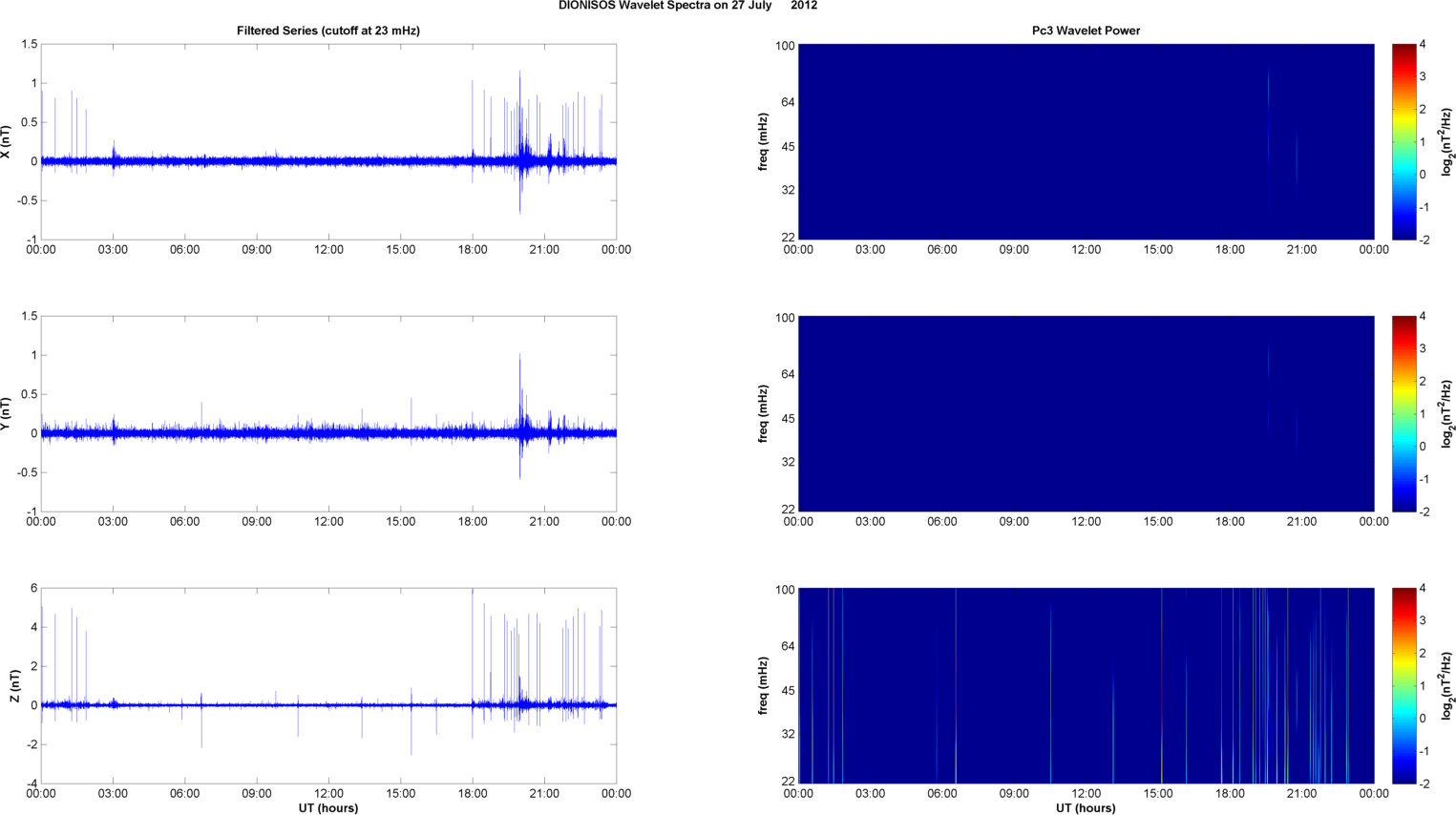Click 'UT (hours)' label under the bottom spectrogram
1456x815 pixels.
point(1086,807)
